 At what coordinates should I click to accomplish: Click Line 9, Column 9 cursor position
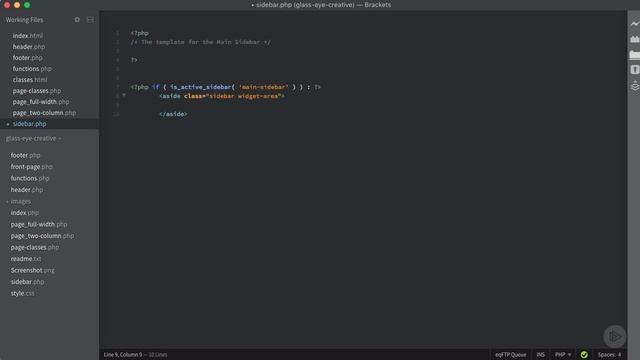123,355
